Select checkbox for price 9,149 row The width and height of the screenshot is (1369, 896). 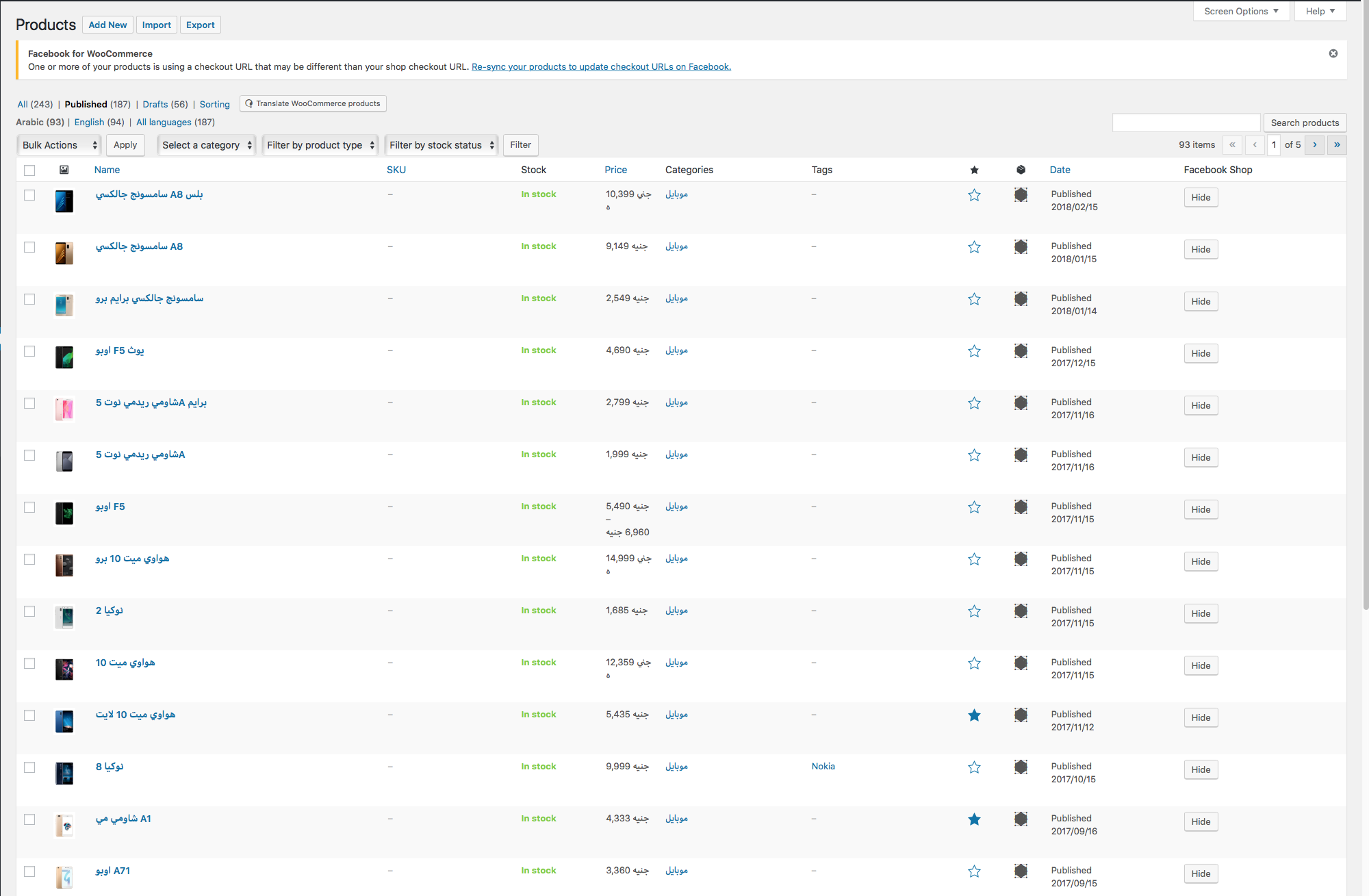coord(29,247)
